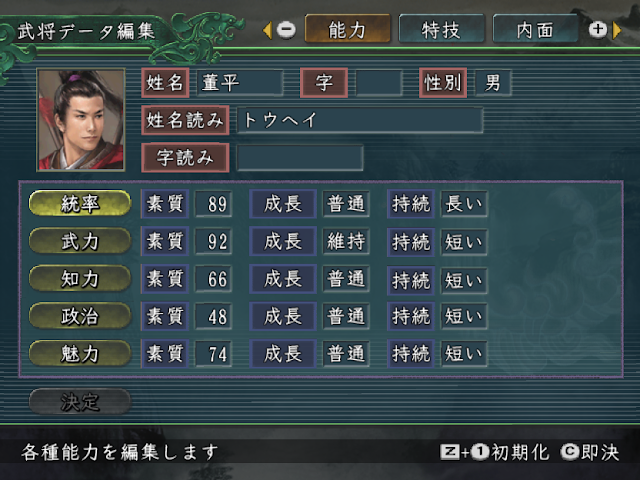Click the left yellow arrow
This screenshot has height=480, width=640.
[268, 30]
